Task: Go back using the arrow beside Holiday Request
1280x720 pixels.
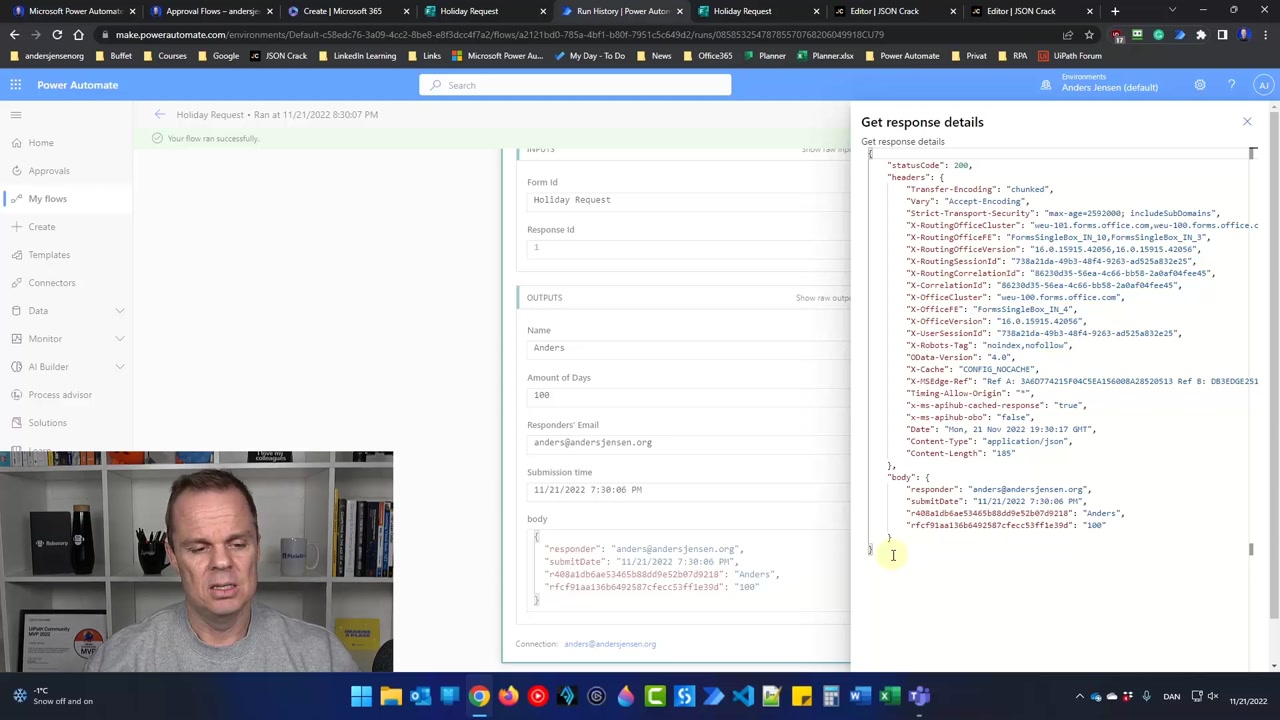Action: tap(160, 115)
